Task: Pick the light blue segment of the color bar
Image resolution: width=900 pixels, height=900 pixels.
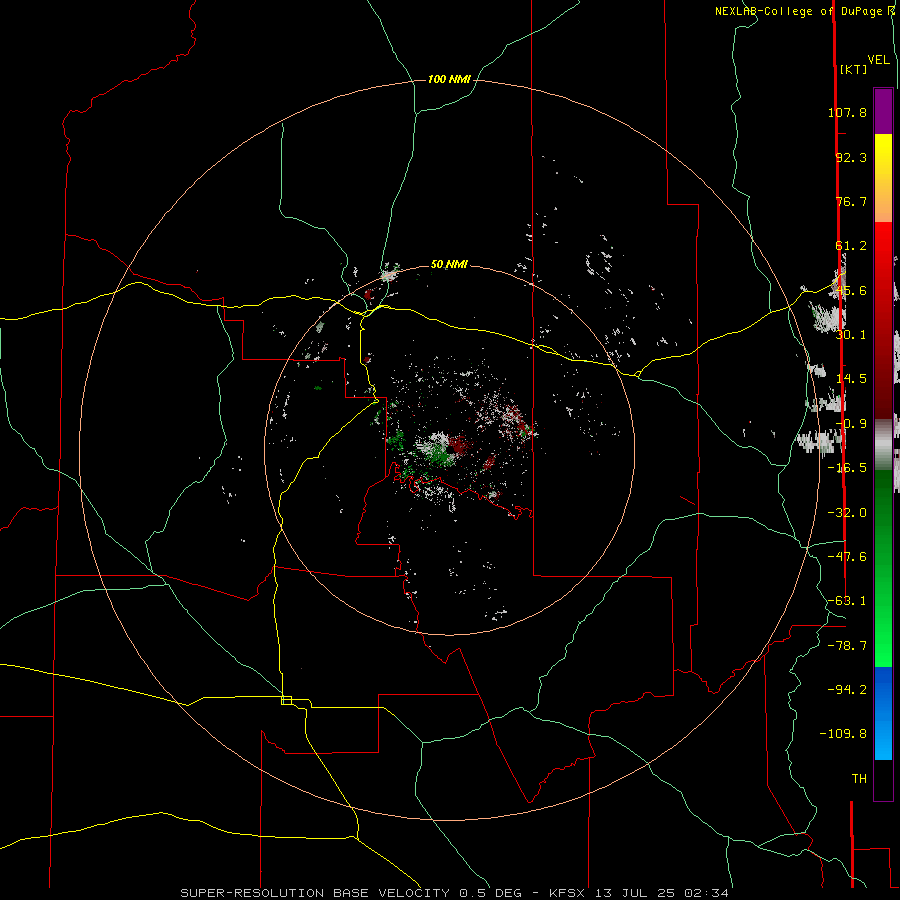Action: 883,736
